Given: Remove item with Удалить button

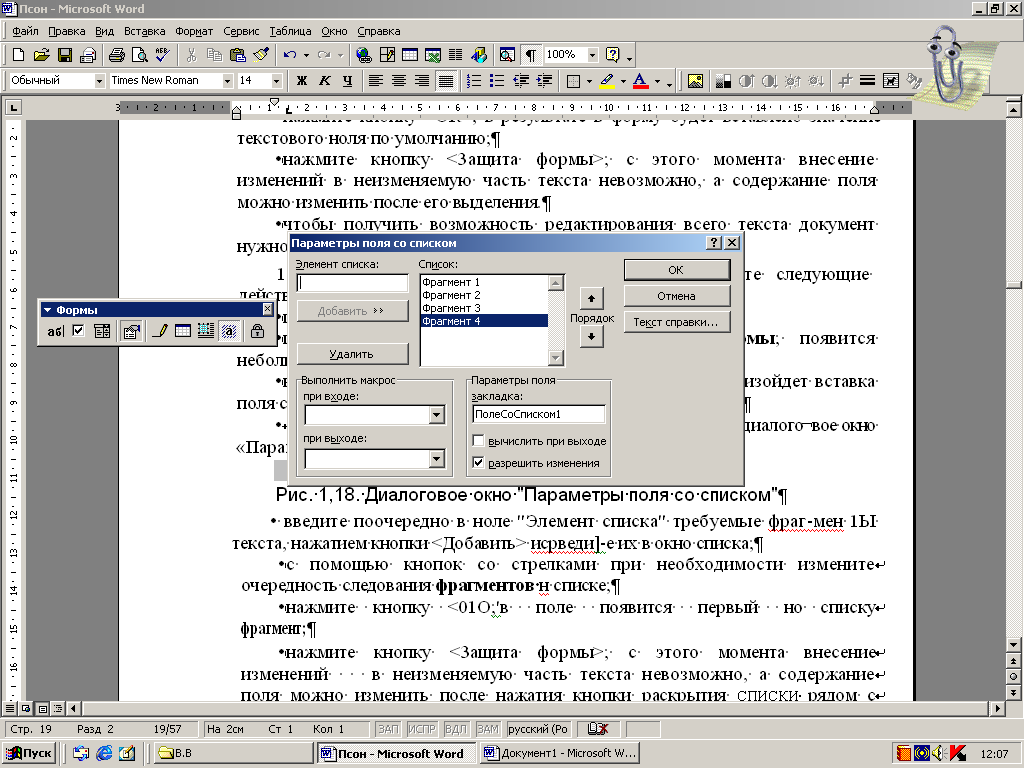Looking at the screenshot, I should 352,354.
